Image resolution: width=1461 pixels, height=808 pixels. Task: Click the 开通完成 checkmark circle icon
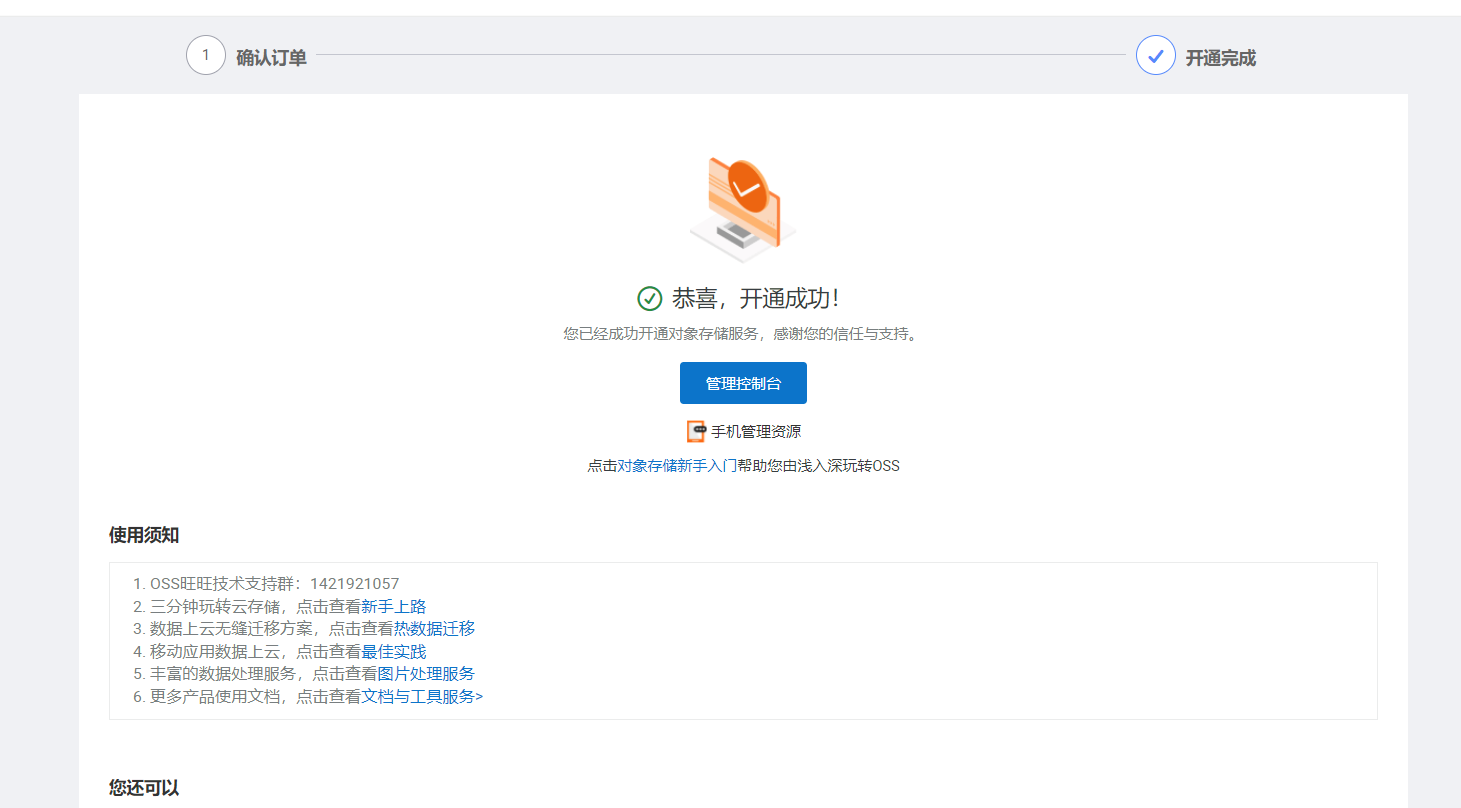tap(1156, 55)
